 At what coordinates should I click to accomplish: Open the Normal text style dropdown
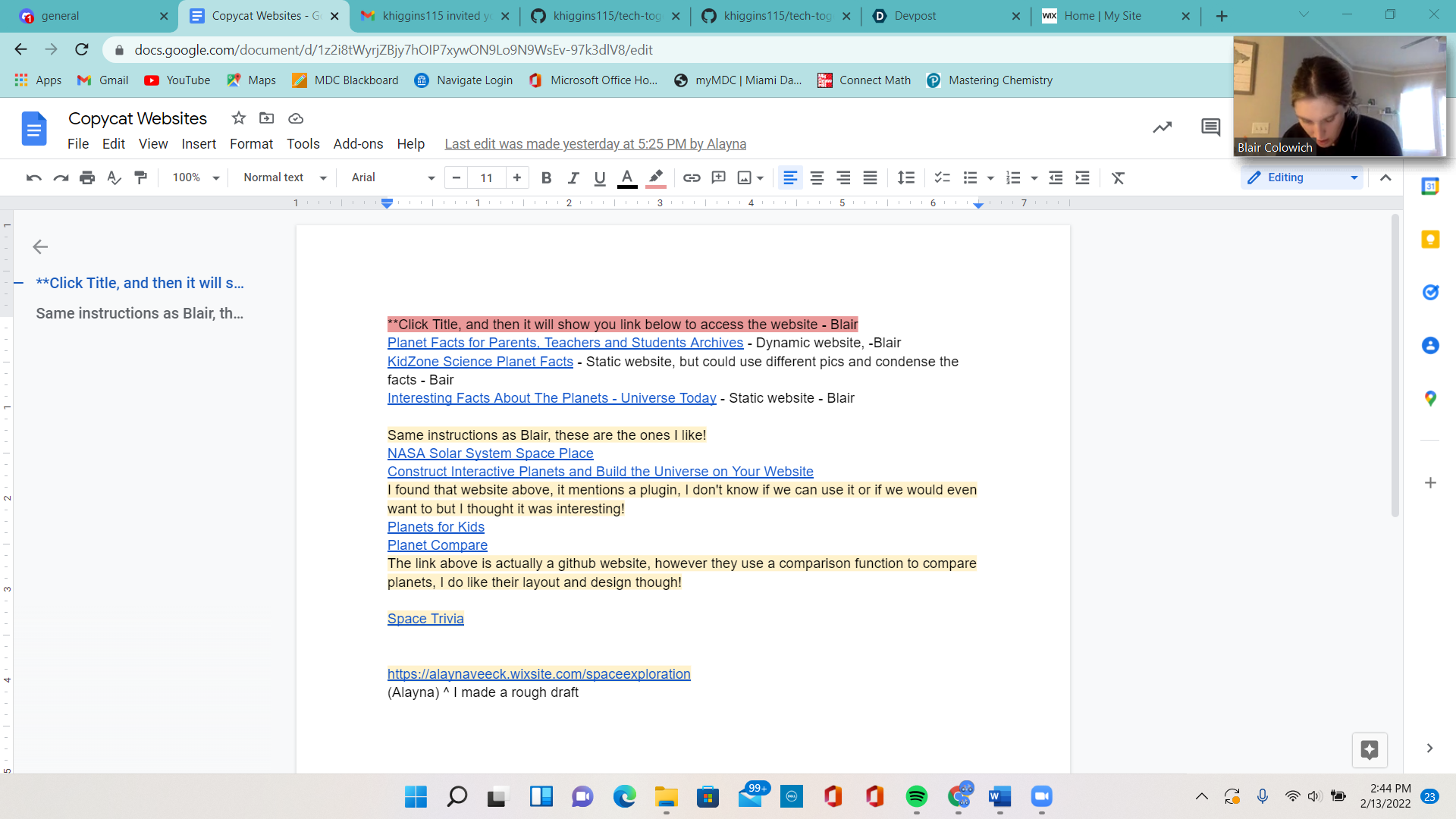coord(284,177)
